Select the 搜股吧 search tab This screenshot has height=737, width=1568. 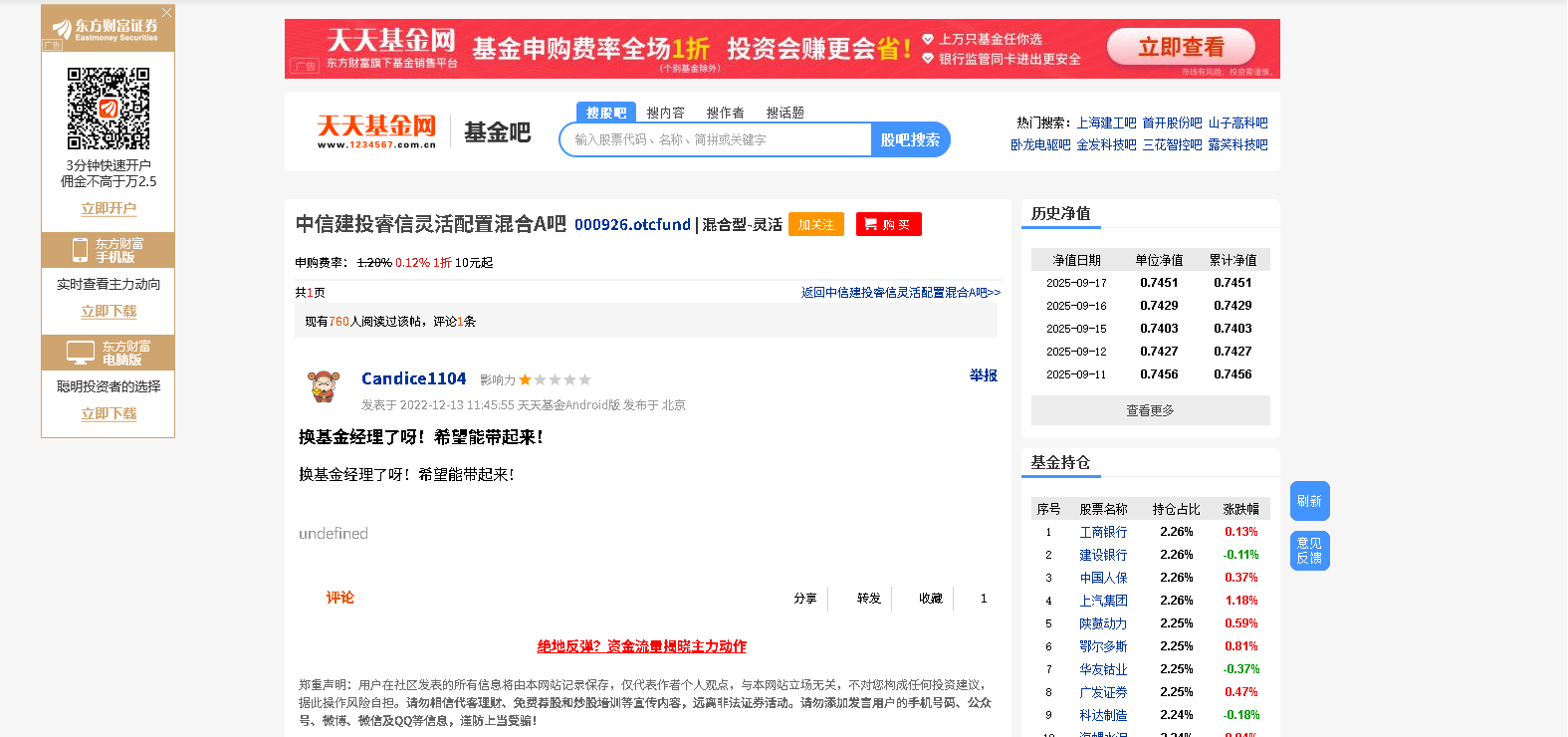click(606, 113)
